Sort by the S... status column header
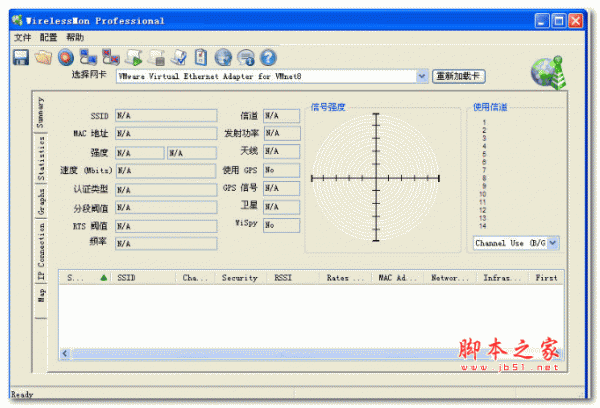Screen dimensions: 600x408 [x=86, y=278]
